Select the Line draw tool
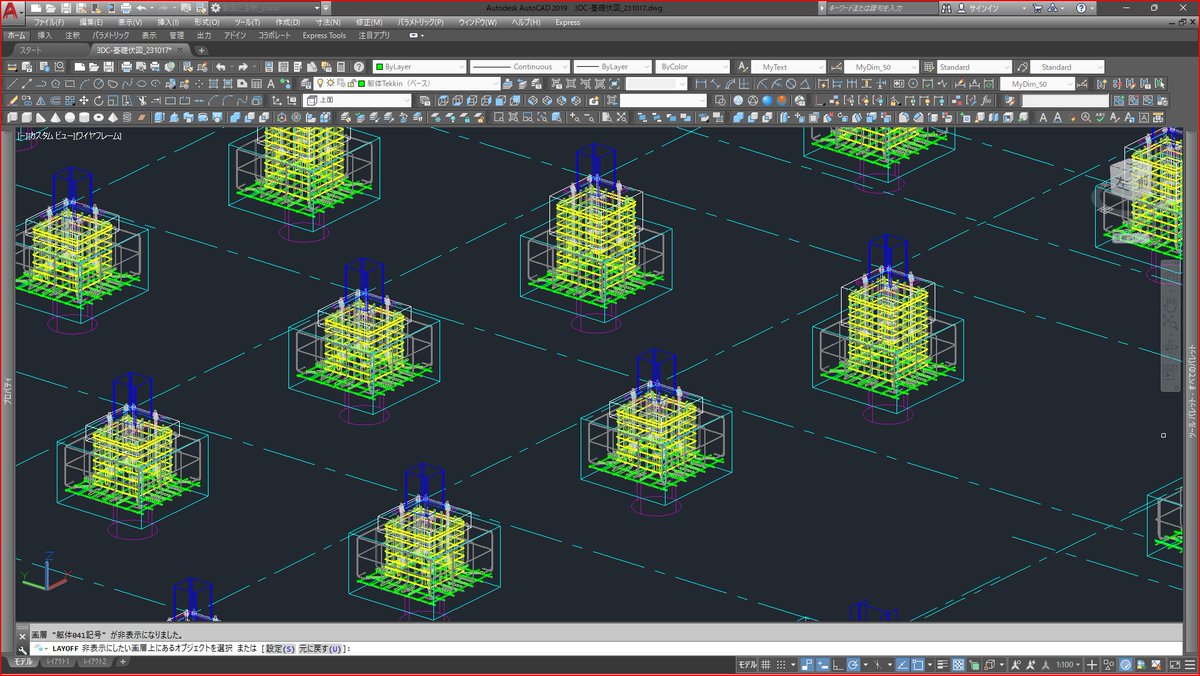Image resolution: width=1200 pixels, height=676 pixels. (12, 84)
